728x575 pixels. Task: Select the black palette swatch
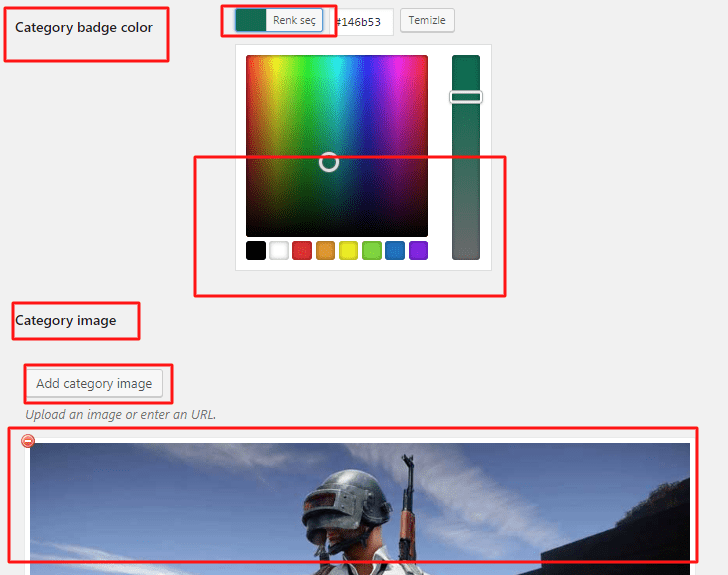(x=256, y=250)
